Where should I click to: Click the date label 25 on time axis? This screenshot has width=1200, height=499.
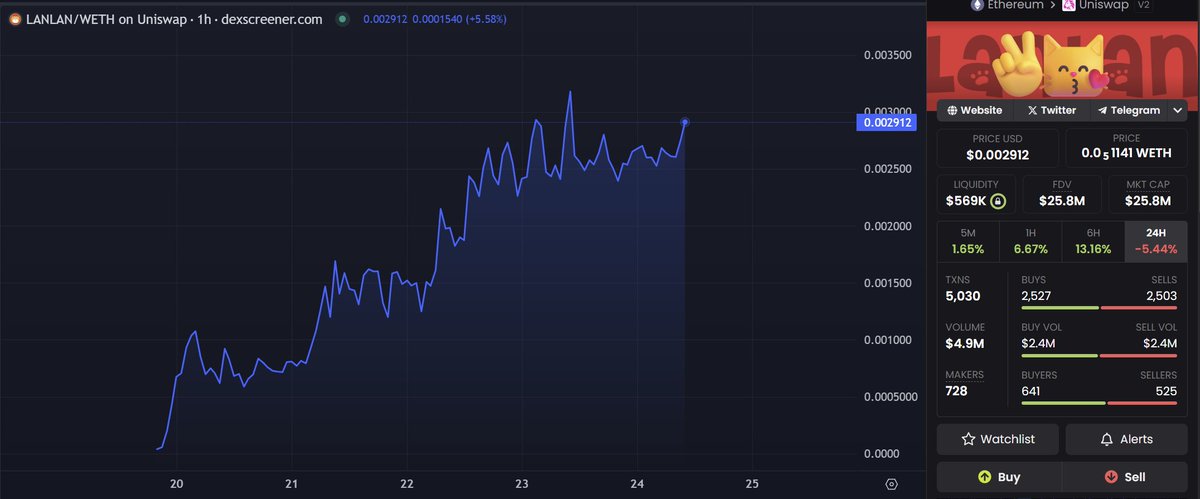coord(752,484)
